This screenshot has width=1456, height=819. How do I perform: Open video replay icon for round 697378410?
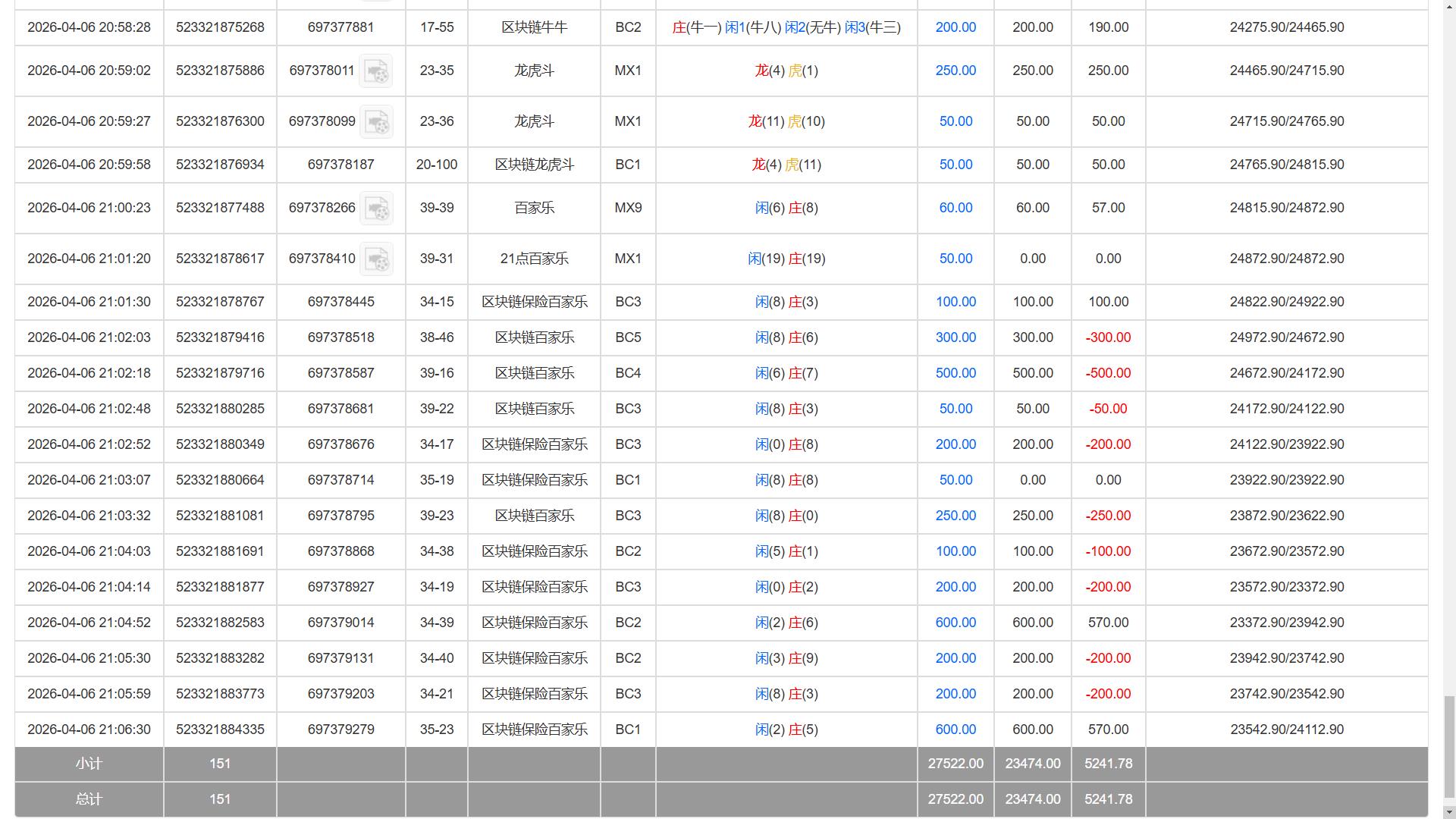[376, 259]
